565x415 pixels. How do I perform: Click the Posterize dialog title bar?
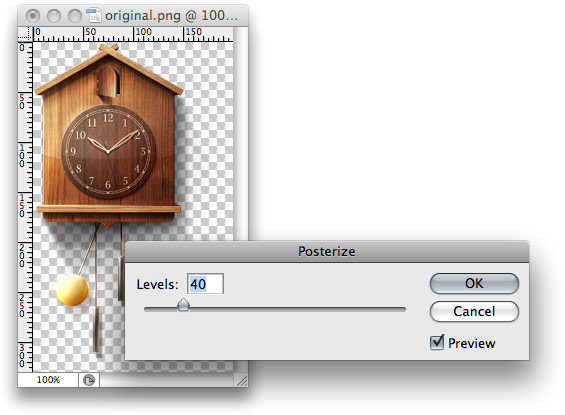click(x=327, y=251)
